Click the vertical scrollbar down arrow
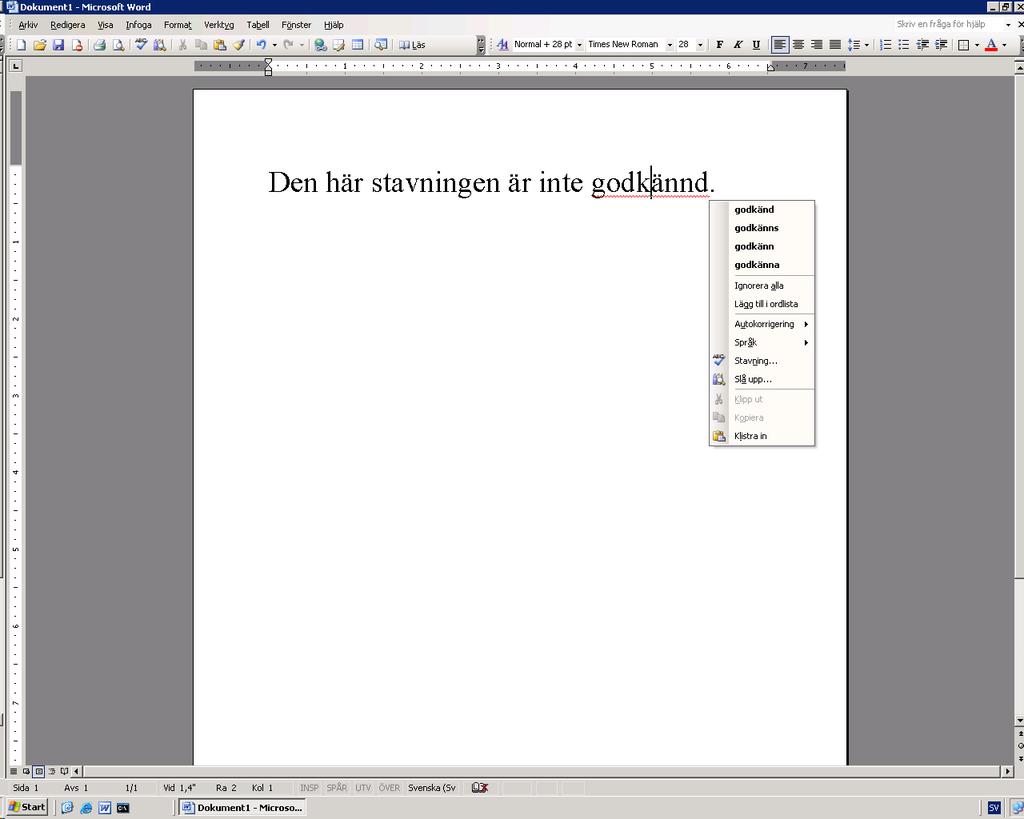Viewport: 1024px width, 819px height. point(1019,721)
